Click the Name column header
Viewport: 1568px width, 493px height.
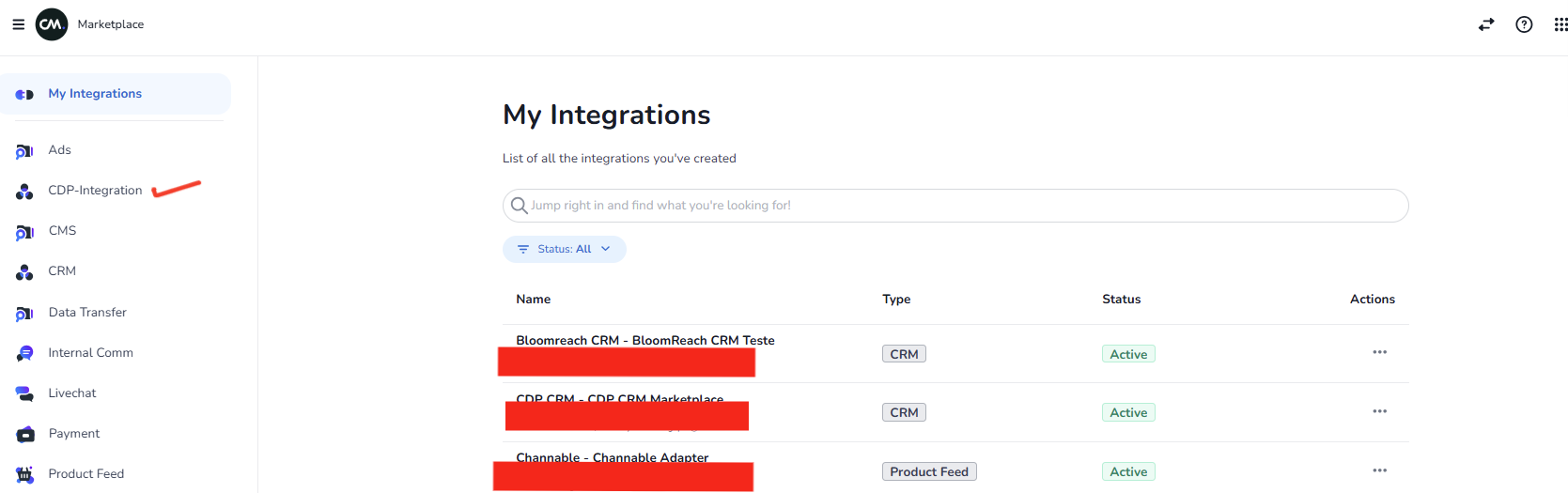coord(534,300)
